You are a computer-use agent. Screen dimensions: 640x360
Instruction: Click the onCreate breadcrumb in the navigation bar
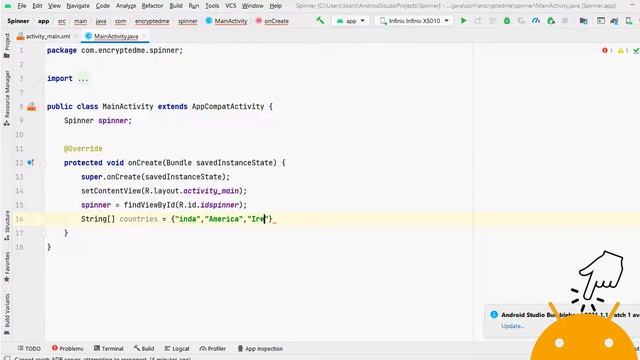(x=272, y=21)
